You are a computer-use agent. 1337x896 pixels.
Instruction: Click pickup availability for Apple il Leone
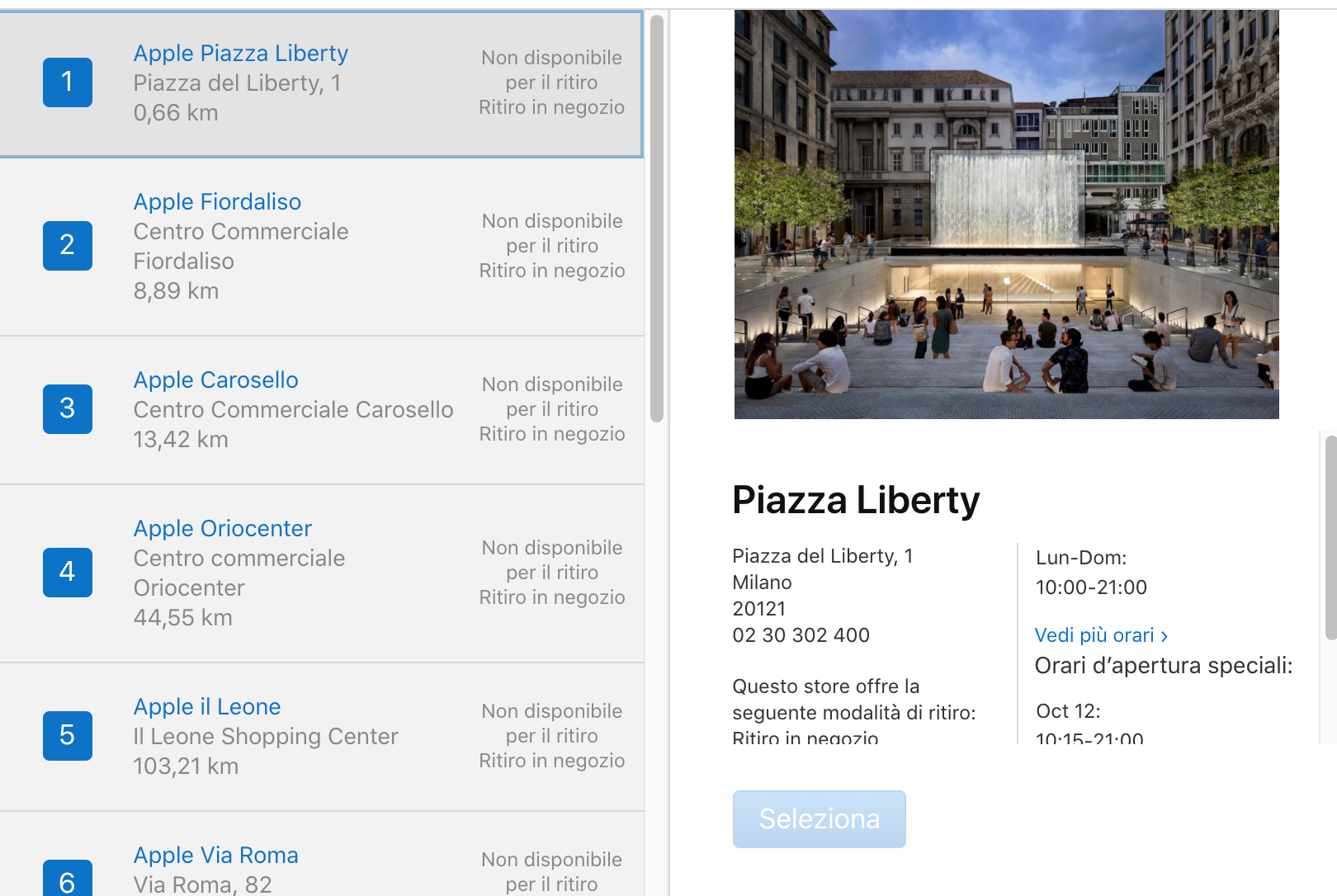point(552,736)
